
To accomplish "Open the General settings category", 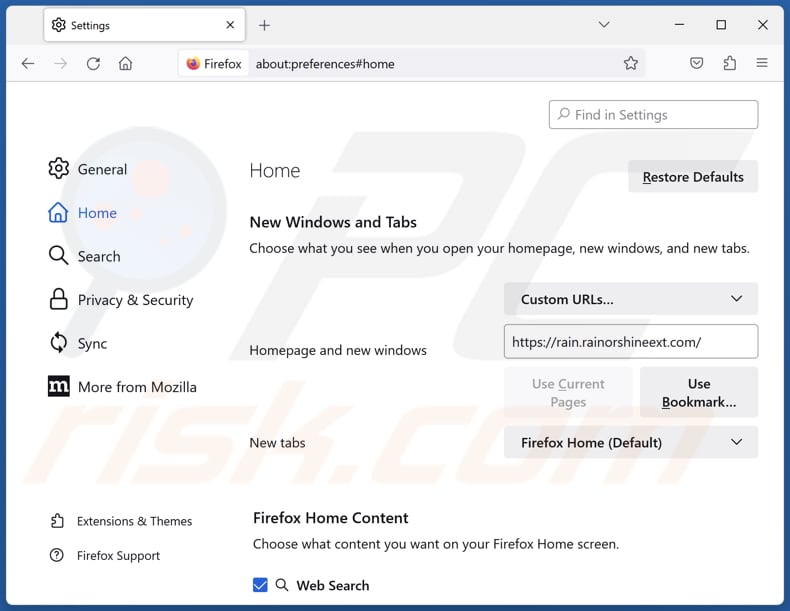I will coord(88,169).
